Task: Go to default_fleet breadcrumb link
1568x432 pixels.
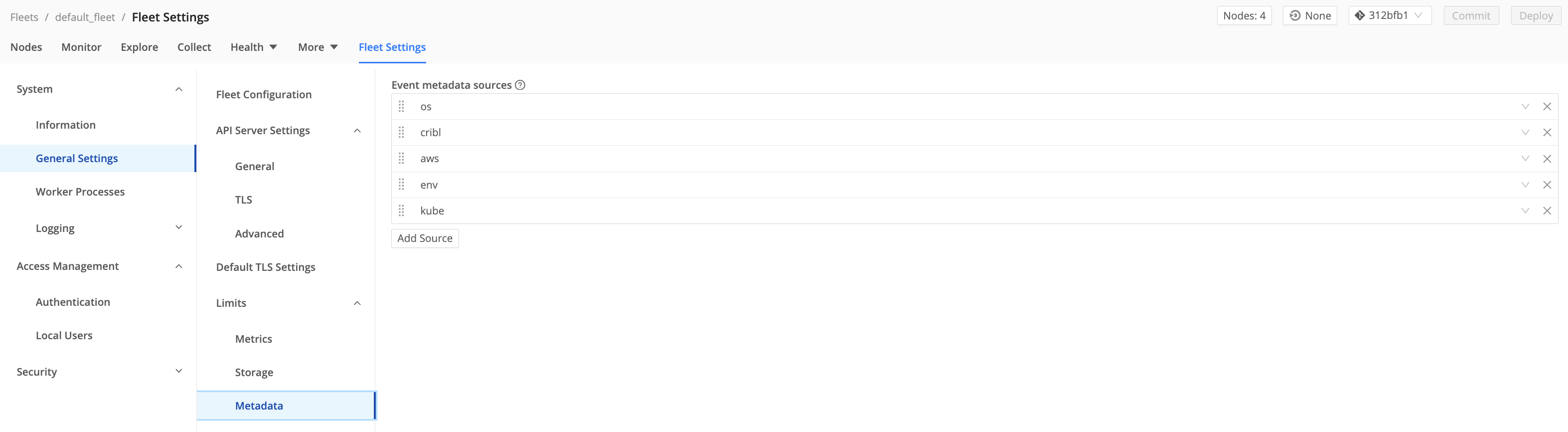Action: pos(85,17)
